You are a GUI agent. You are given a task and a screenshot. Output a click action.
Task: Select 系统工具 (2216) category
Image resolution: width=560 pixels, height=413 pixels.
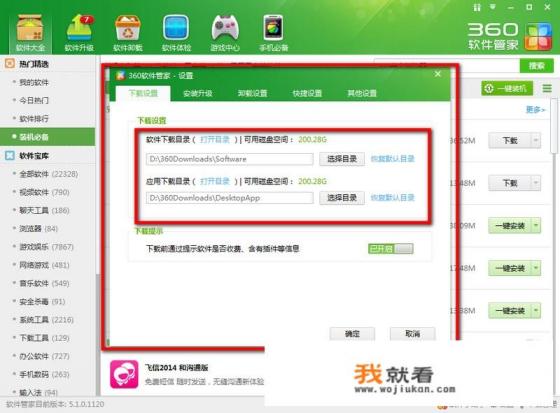(x=46, y=320)
